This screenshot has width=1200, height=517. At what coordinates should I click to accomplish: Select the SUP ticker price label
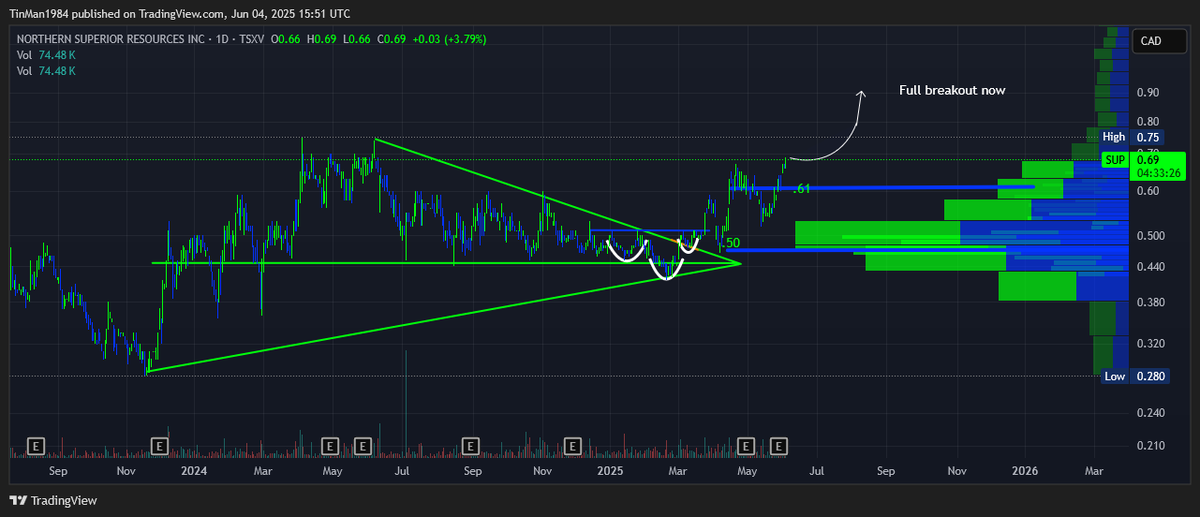point(1114,160)
